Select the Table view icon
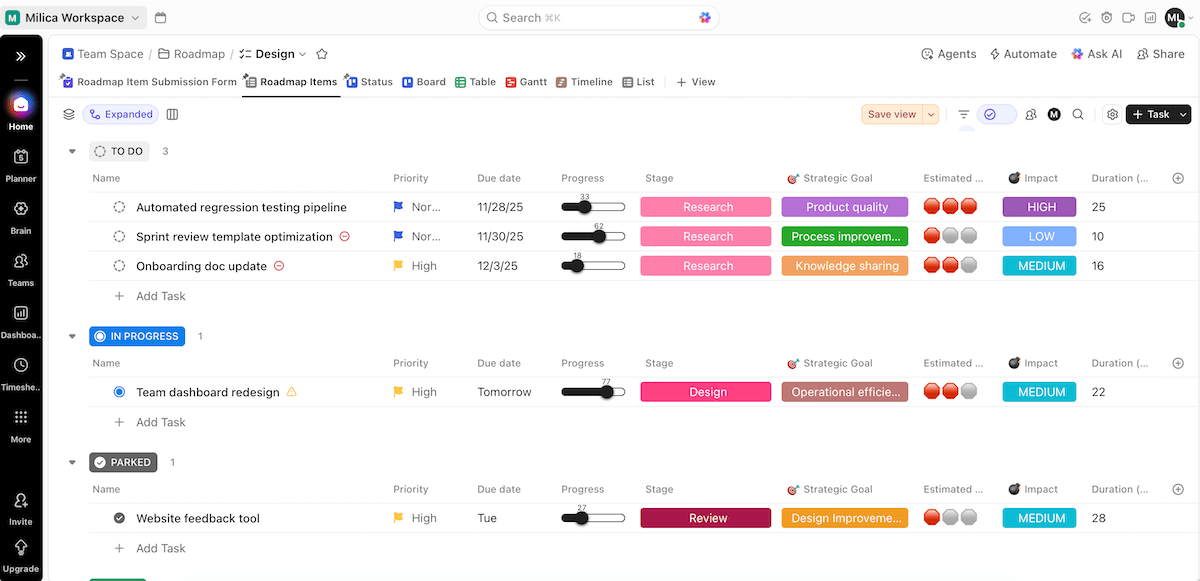 coord(474,81)
